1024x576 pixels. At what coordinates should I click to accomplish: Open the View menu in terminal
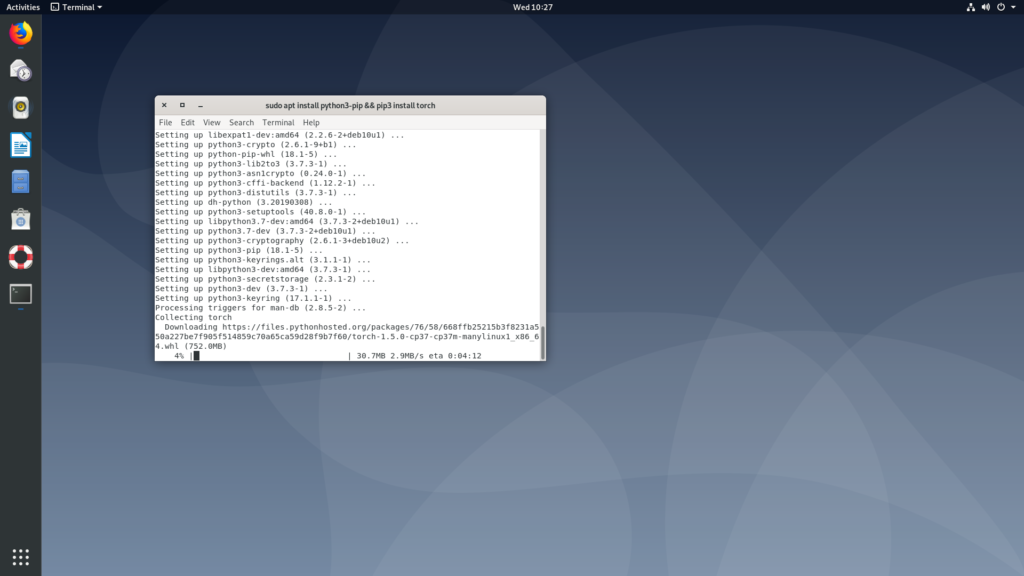pos(212,122)
